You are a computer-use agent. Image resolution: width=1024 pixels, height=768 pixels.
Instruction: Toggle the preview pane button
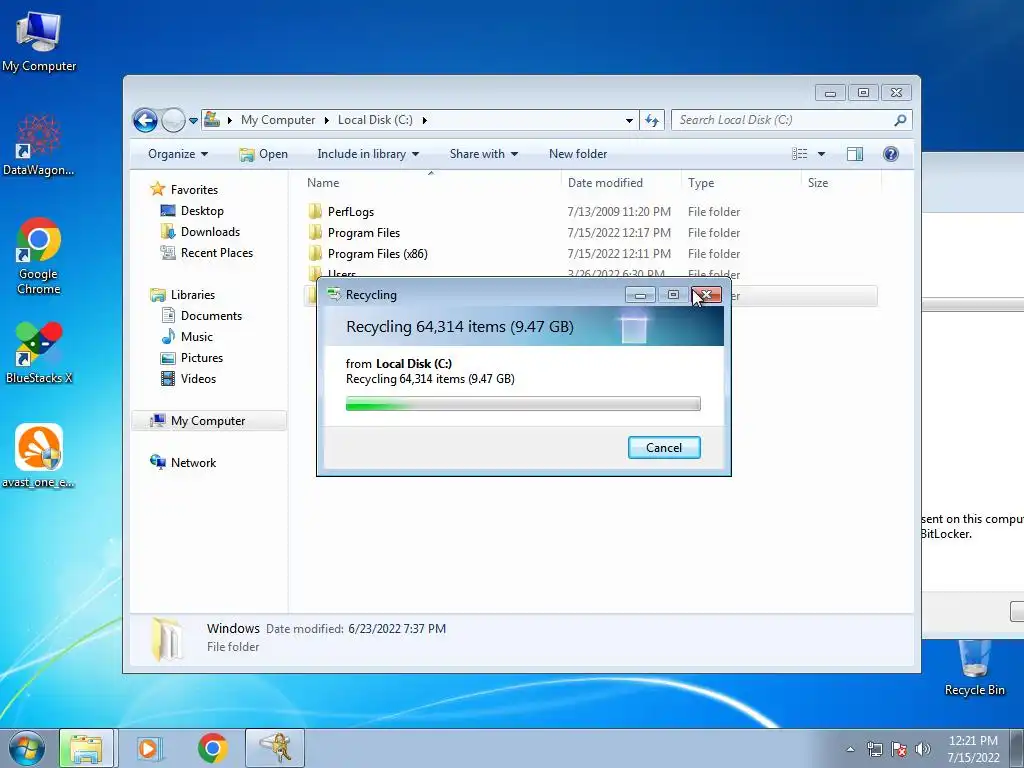click(854, 154)
